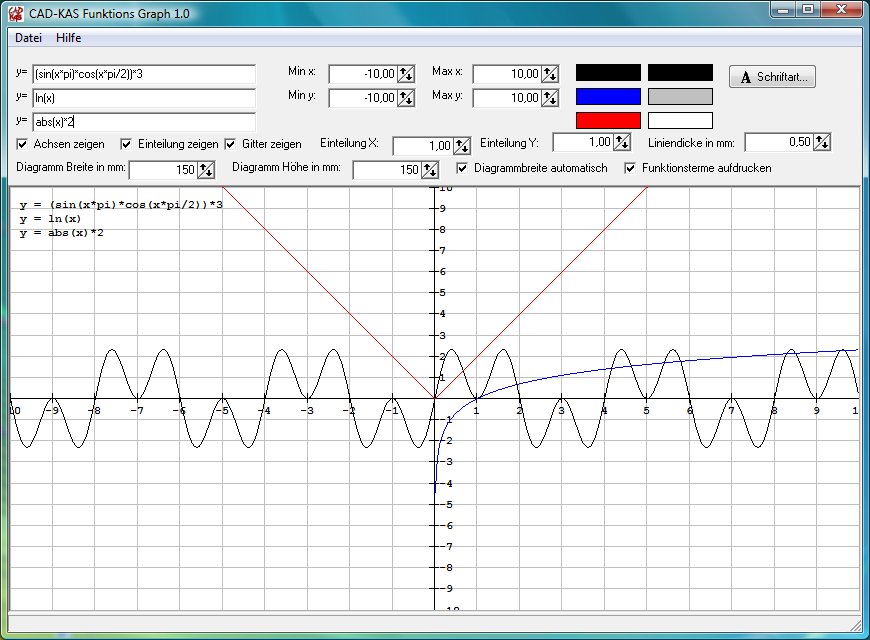Click the Einteilung X spinner arrows
870x640 pixels.
[462, 145]
